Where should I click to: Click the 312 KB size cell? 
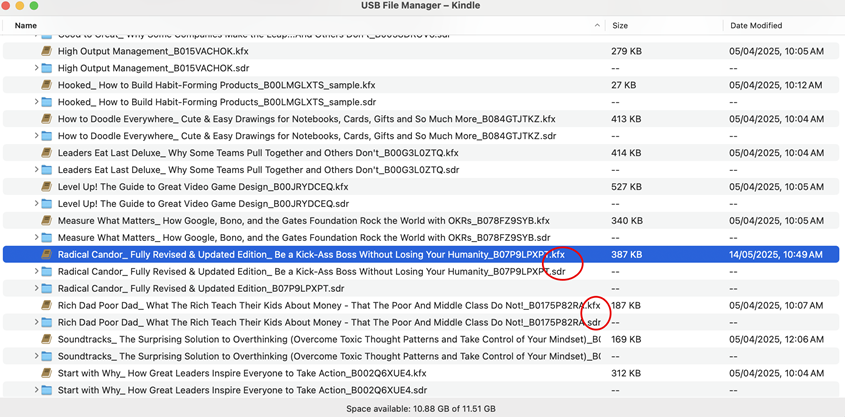pyautogui.click(x=626, y=373)
